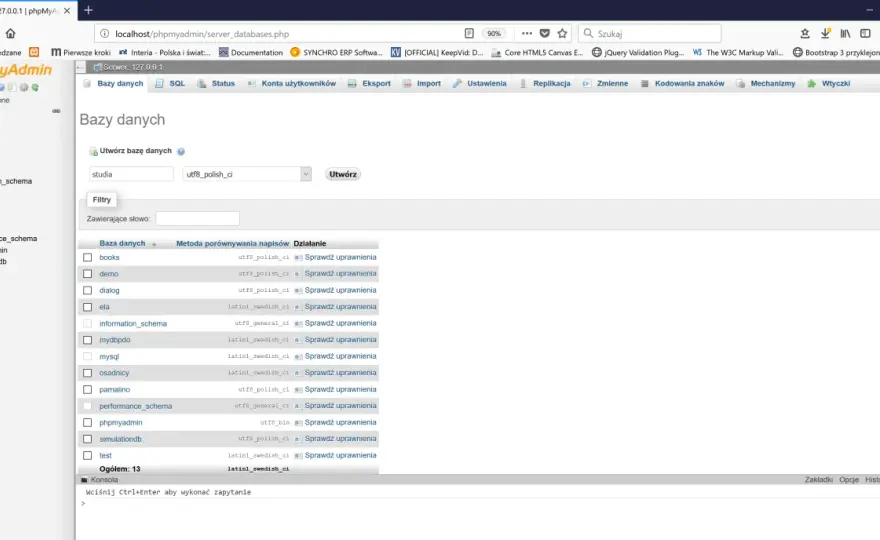Screen dimensions: 880x540
Task: Check the simulationdb database checkbox
Action: click(x=88, y=439)
